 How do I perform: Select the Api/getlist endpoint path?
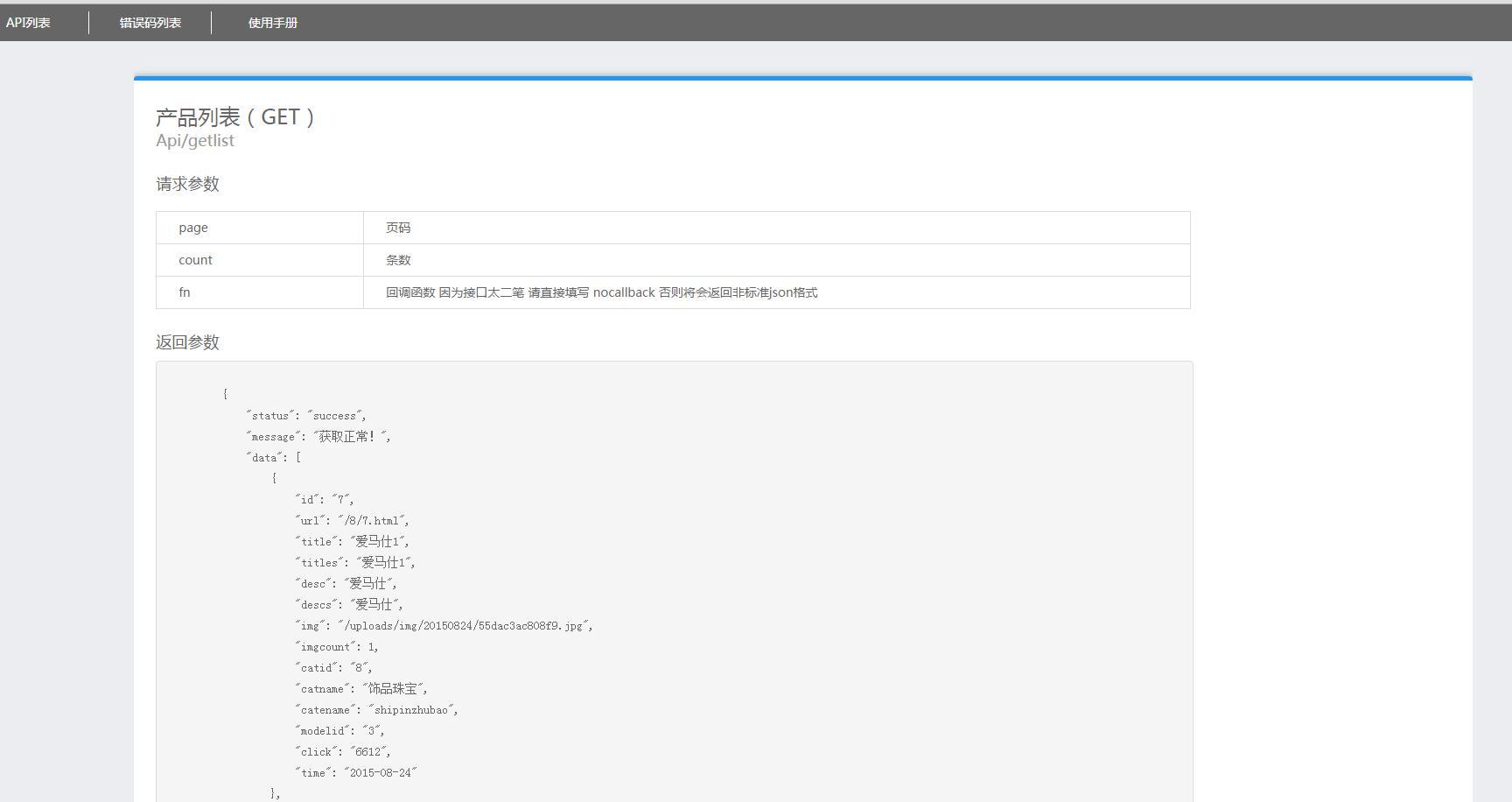pos(194,140)
